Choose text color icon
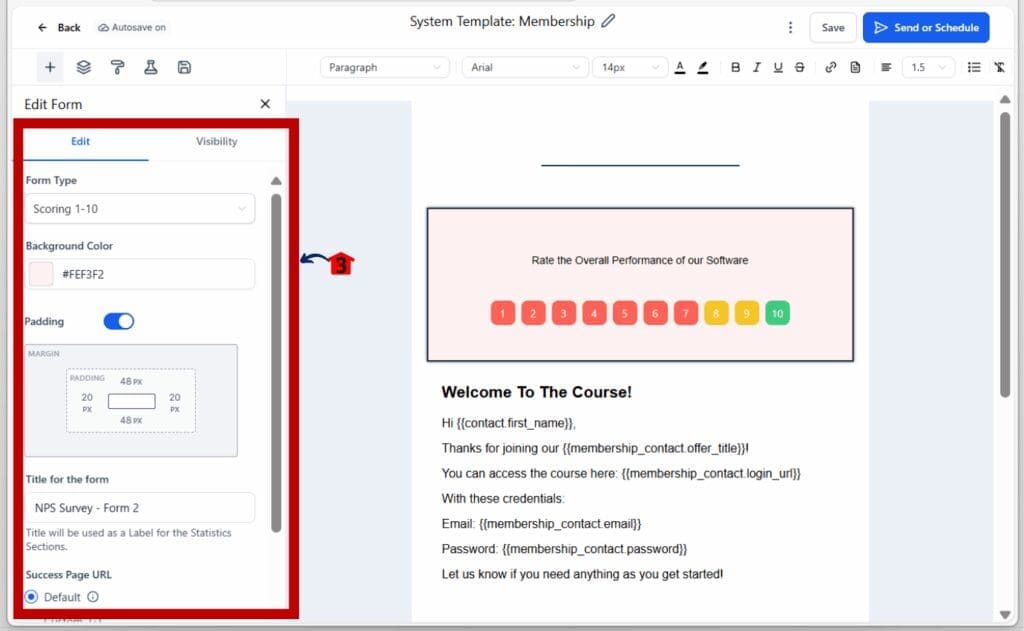Viewport: 1024px width, 631px height. (x=680, y=67)
